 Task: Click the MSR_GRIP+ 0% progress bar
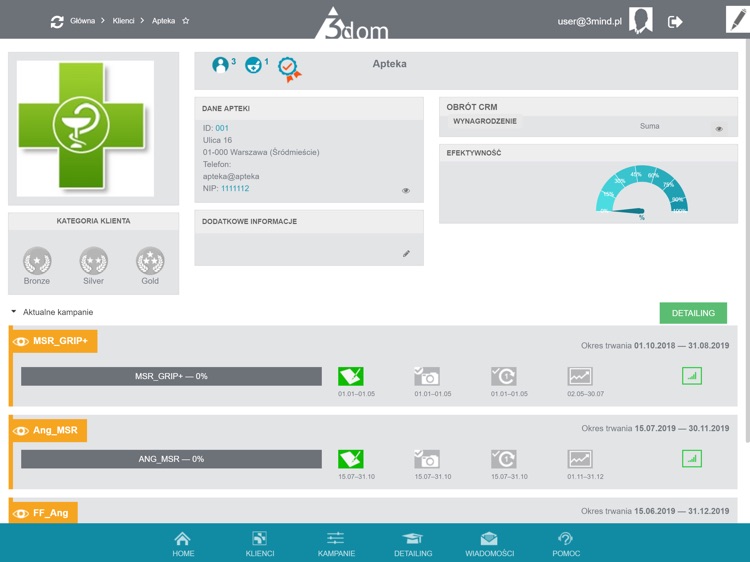point(171,376)
